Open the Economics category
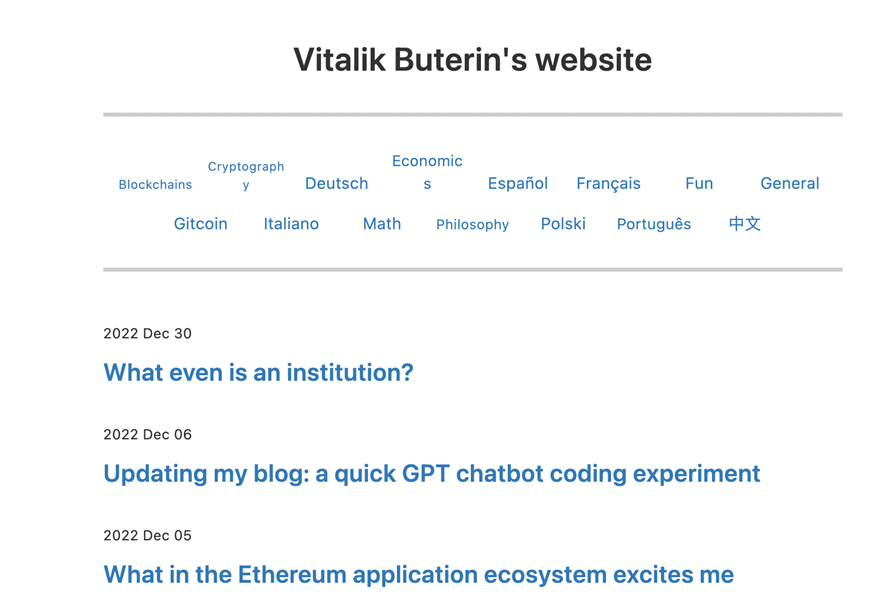The image size is (886, 606). (427, 172)
